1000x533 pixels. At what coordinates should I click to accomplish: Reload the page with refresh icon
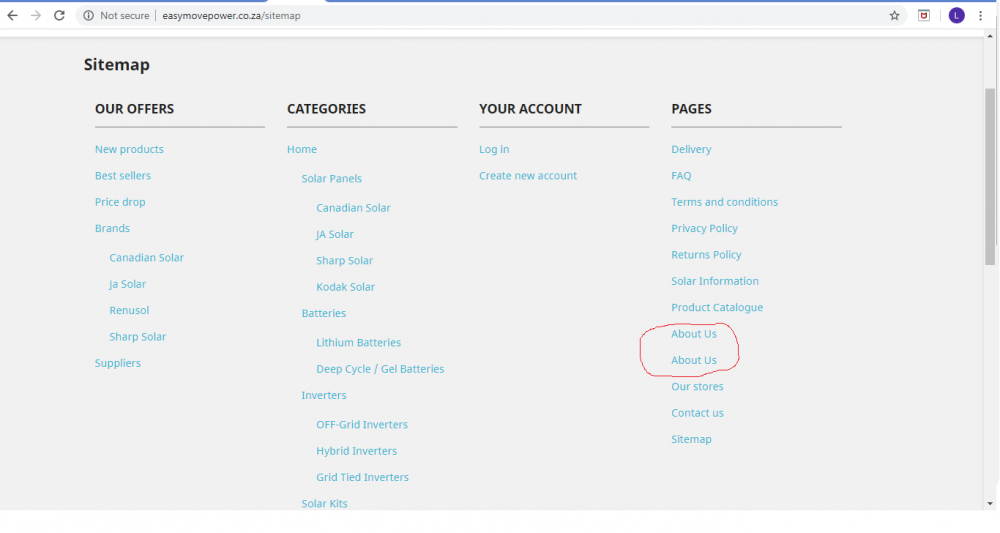pyautogui.click(x=59, y=15)
